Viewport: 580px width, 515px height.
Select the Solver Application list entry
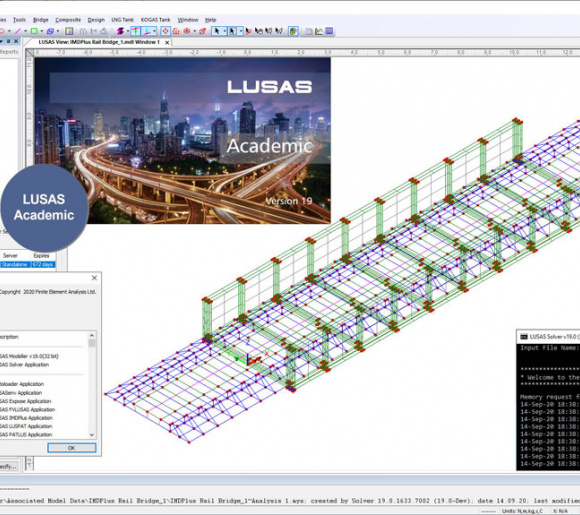(x=24, y=365)
